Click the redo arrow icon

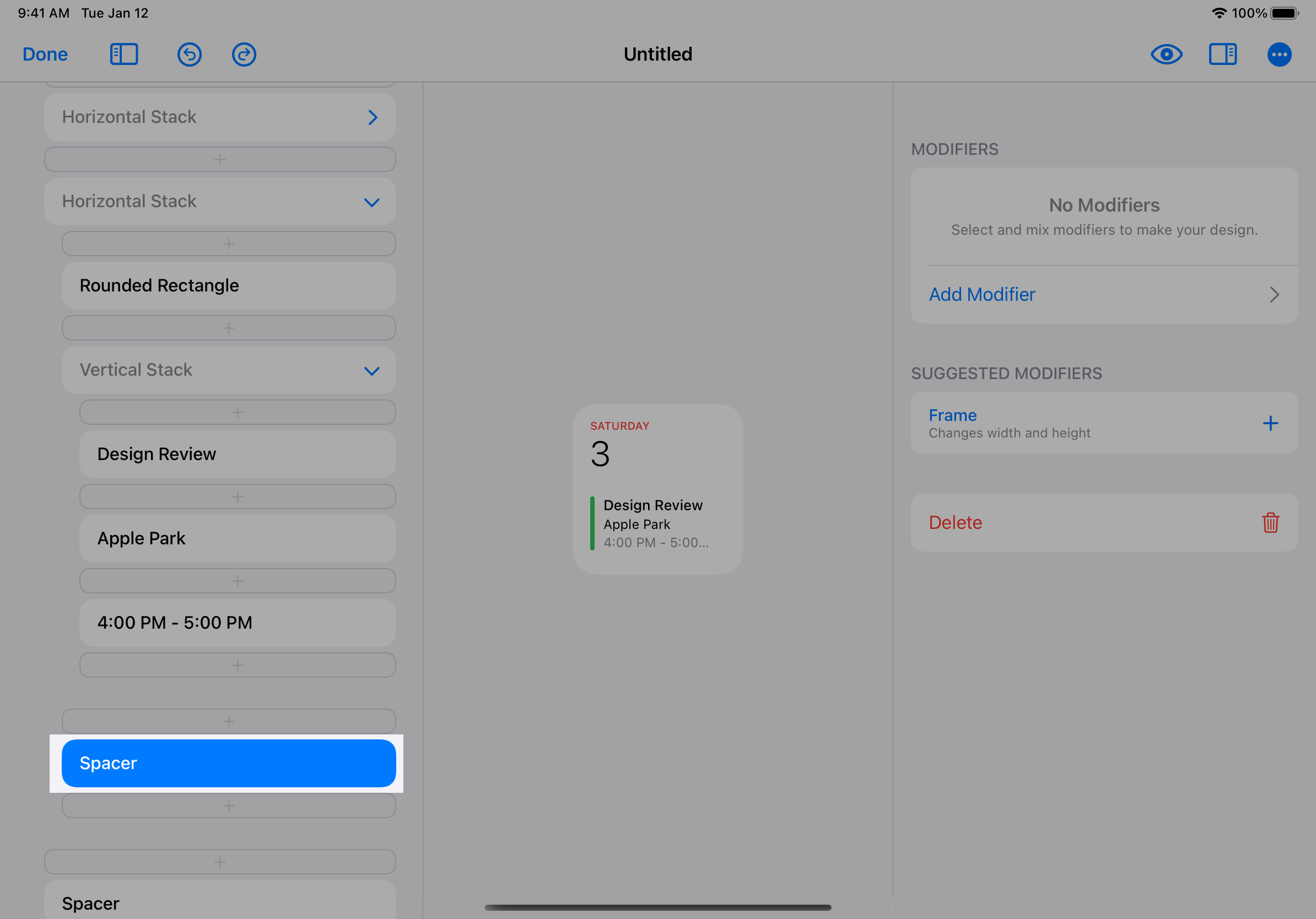click(x=244, y=55)
